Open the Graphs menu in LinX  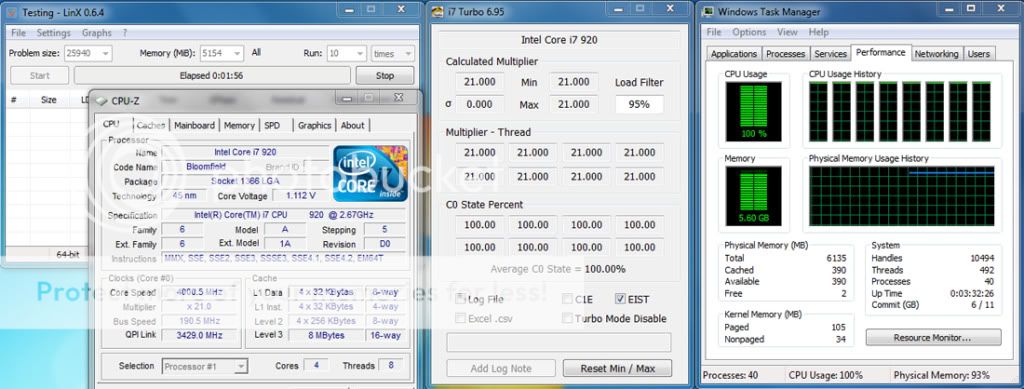point(97,33)
